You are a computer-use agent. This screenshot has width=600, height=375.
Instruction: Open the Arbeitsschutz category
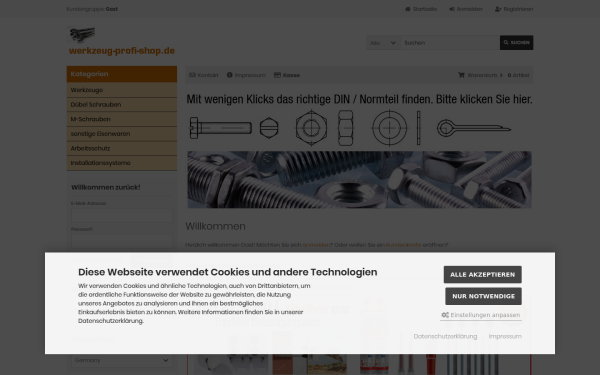(122, 148)
